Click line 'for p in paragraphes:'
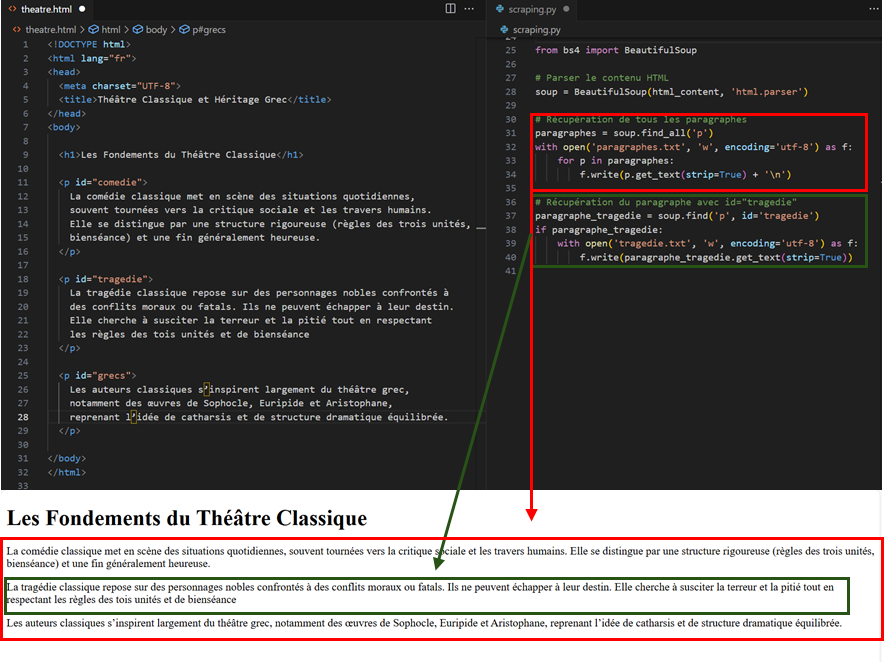 [x=616, y=161]
